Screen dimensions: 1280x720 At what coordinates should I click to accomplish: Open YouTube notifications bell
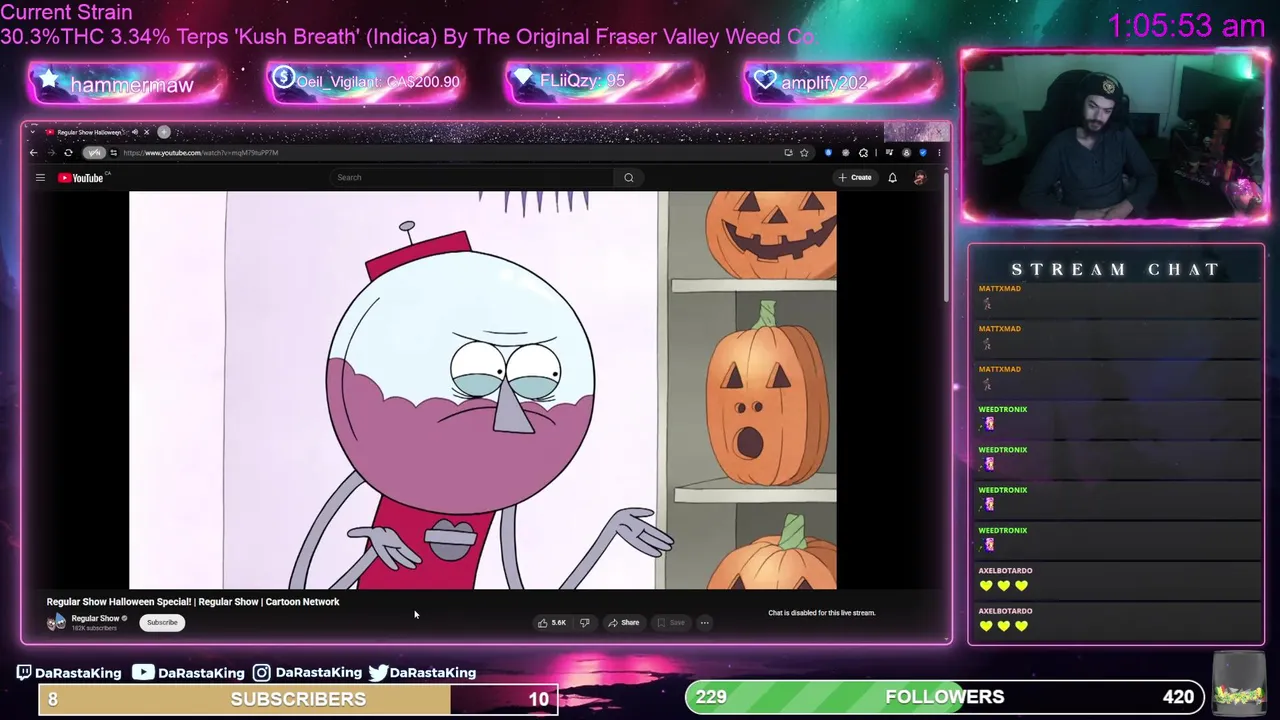(x=892, y=178)
